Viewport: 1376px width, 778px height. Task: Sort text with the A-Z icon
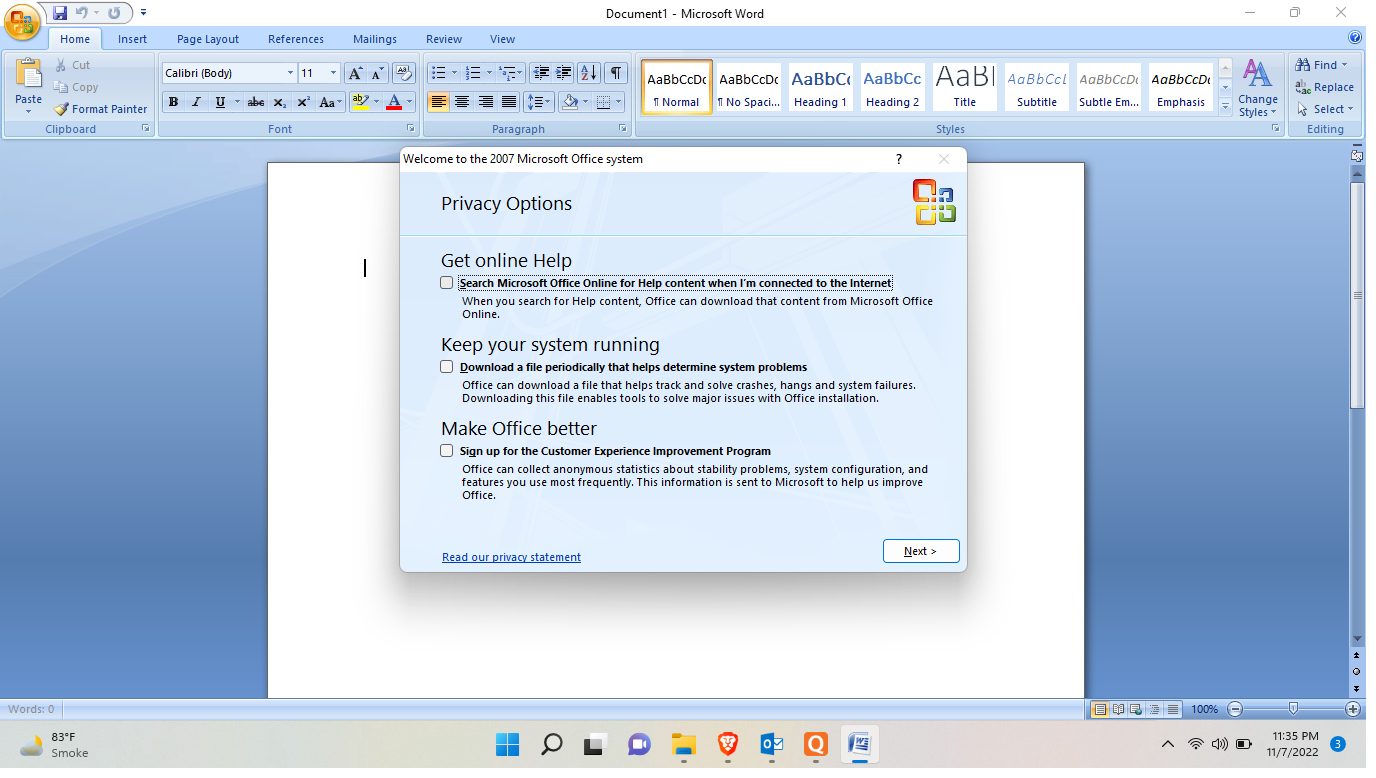[x=589, y=73]
